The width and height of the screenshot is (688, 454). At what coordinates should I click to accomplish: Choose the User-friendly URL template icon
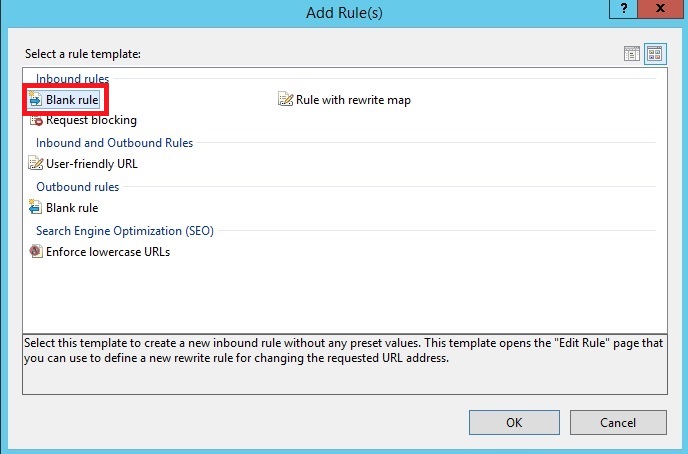[36, 163]
